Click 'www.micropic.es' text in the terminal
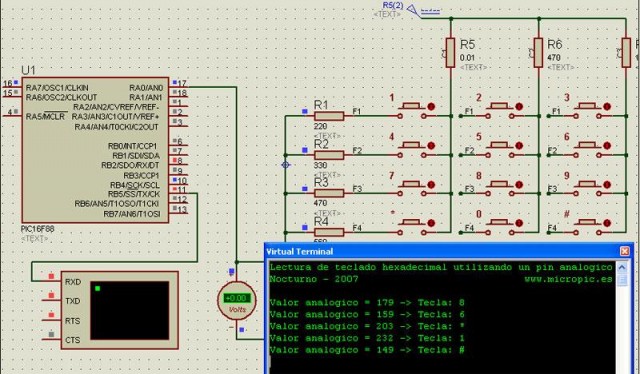 pyautogui.click(x=568, y=280)
